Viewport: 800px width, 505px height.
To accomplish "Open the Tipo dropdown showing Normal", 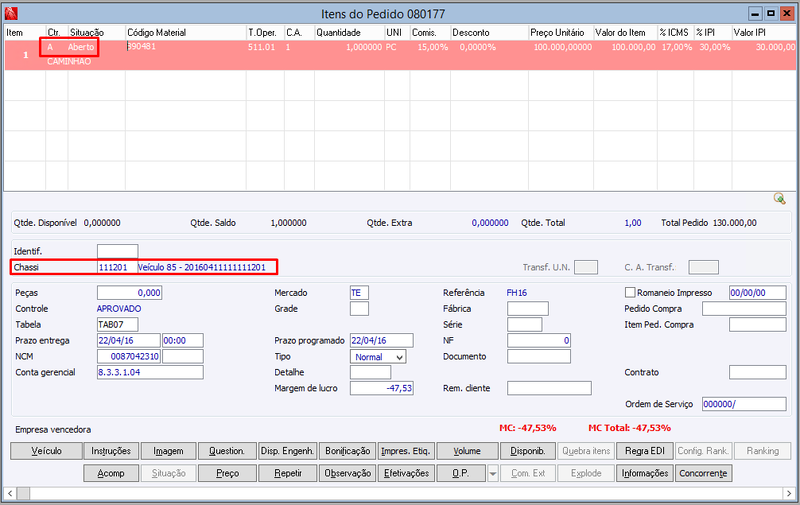I will pos(378,357).
